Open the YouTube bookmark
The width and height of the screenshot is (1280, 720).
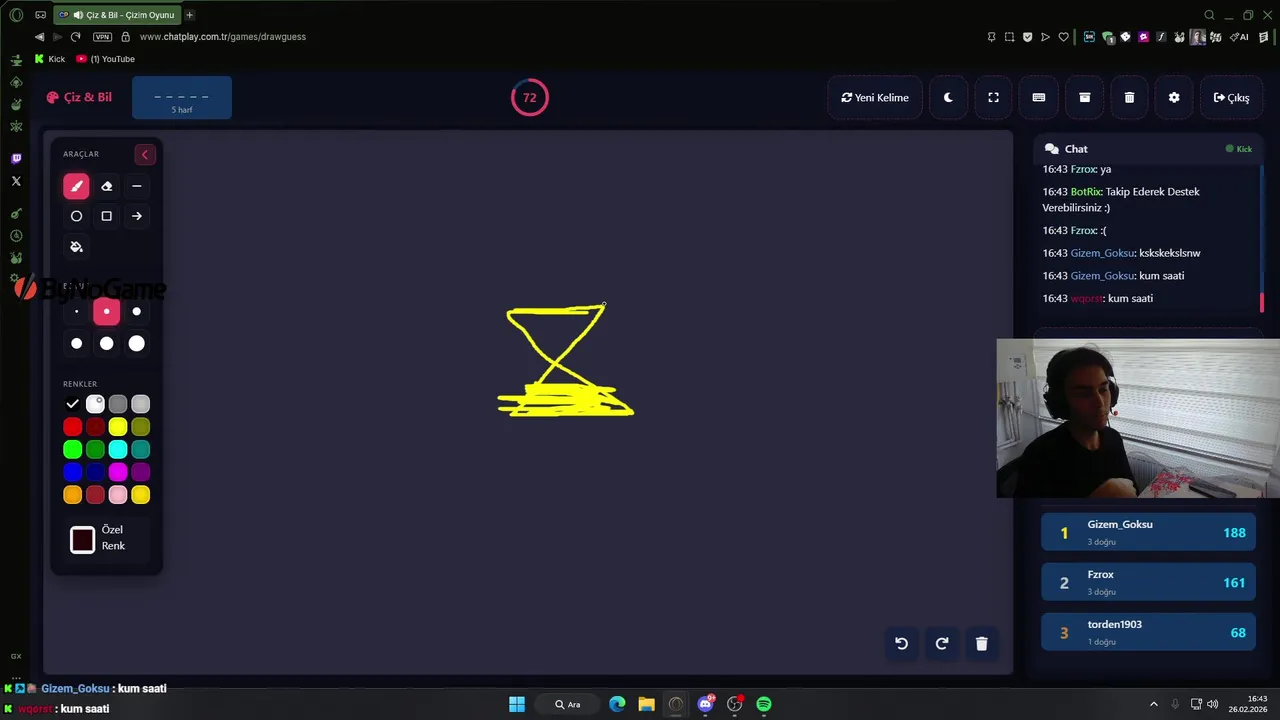pyautogui.click(x=106, y=59)
